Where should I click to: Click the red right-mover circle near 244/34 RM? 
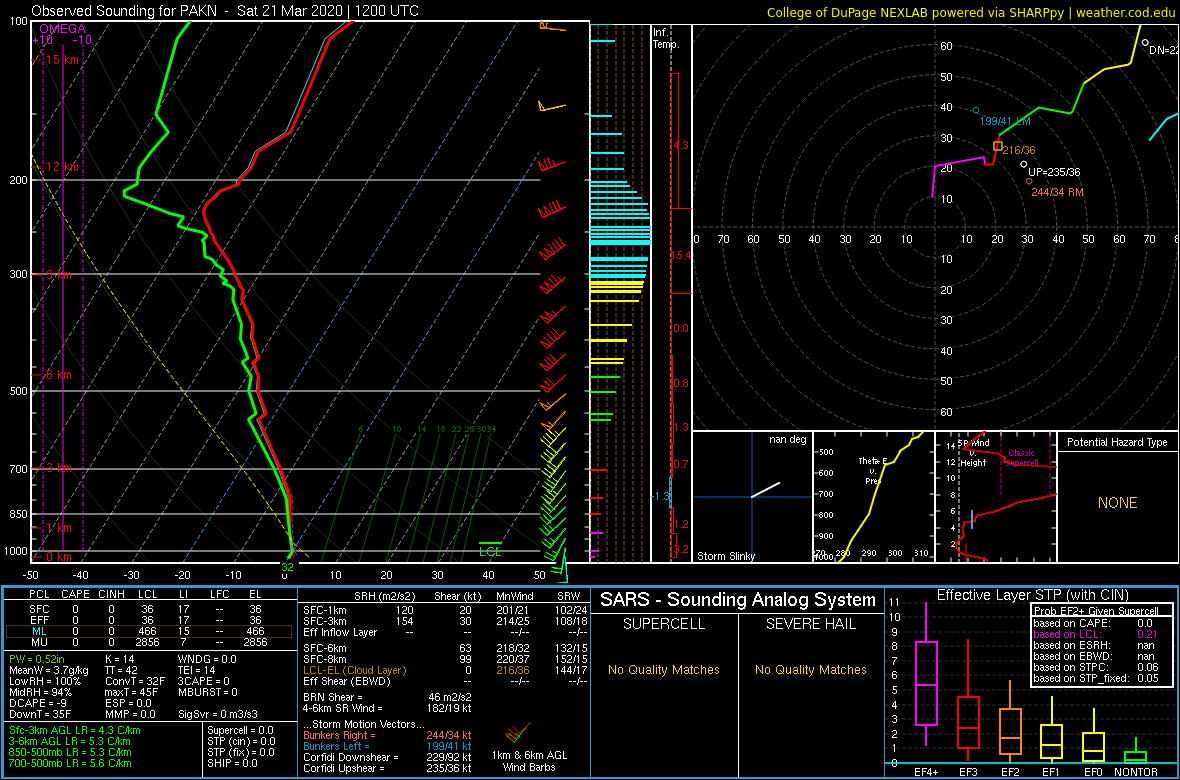pos(1029,181)
